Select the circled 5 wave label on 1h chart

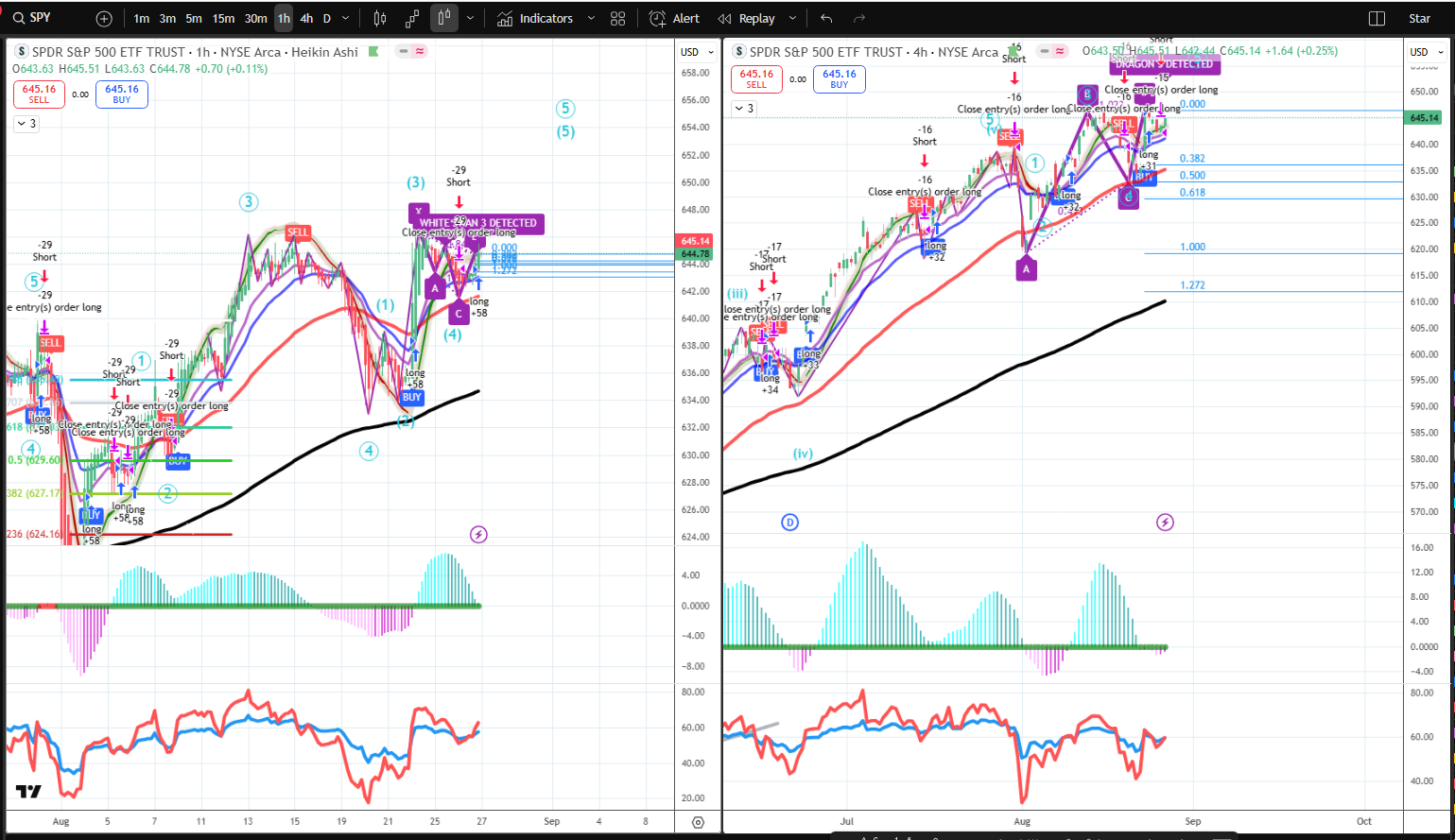click(x=565, y=109)
